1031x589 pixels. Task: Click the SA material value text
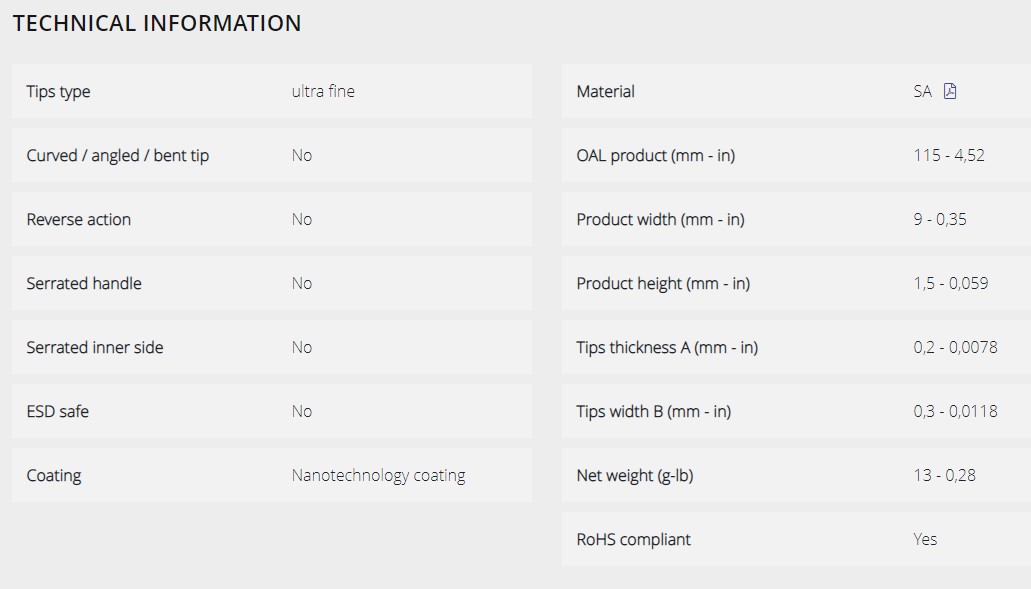point(923,91)
